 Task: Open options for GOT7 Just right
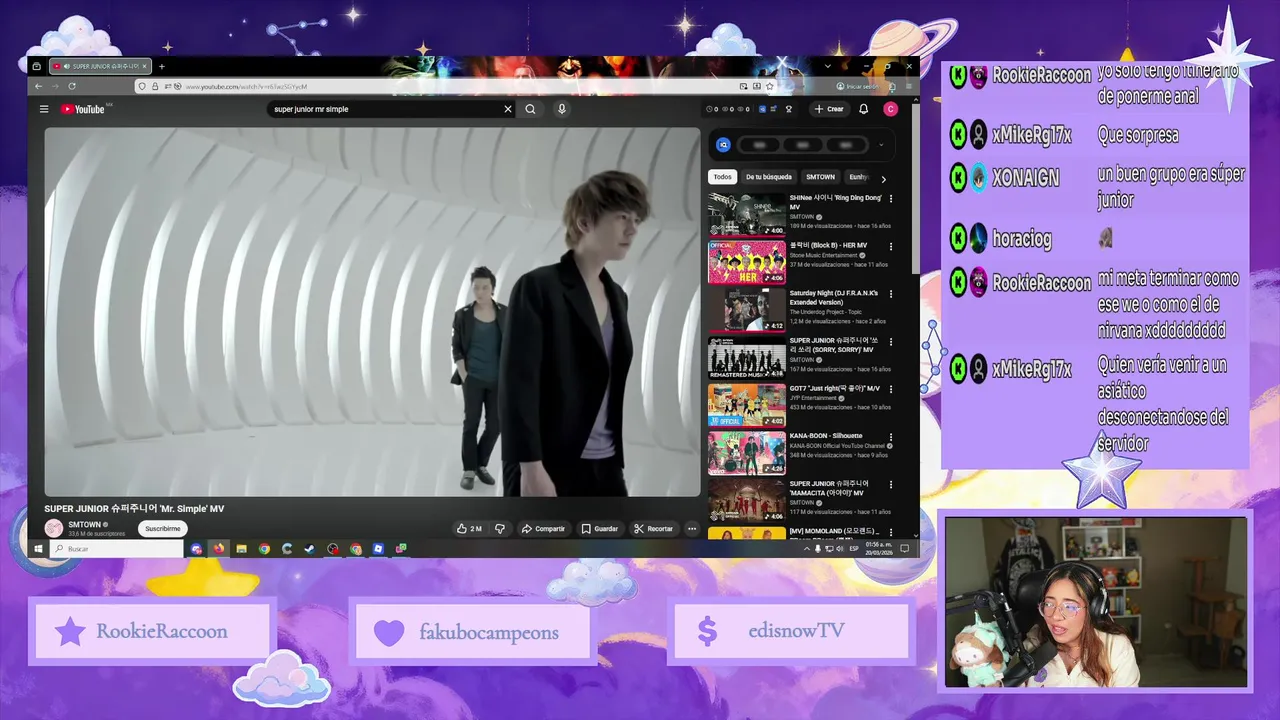[x=891, y=389]
